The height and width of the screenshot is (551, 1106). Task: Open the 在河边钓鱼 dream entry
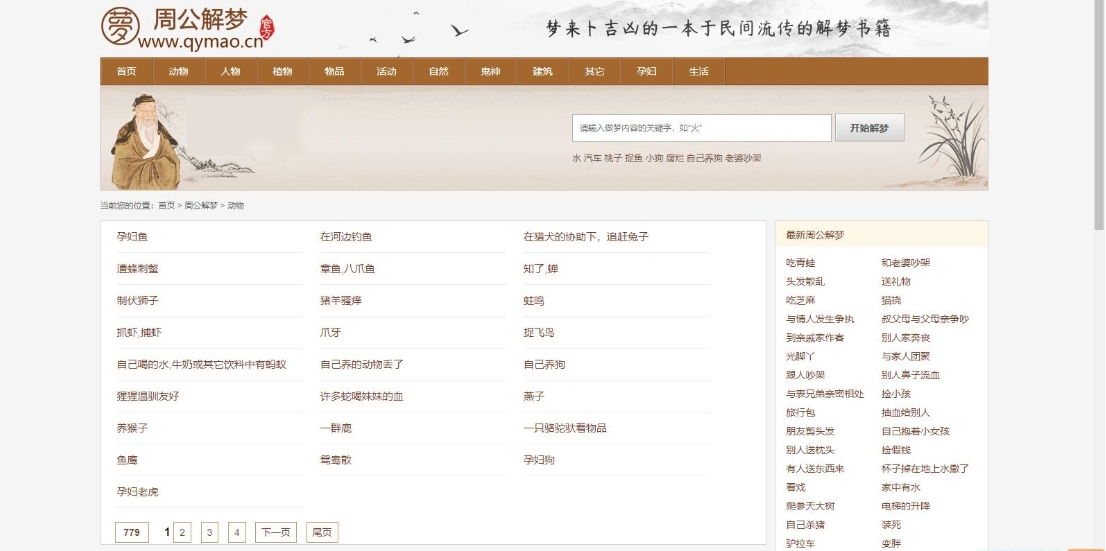tap(346, 237)
